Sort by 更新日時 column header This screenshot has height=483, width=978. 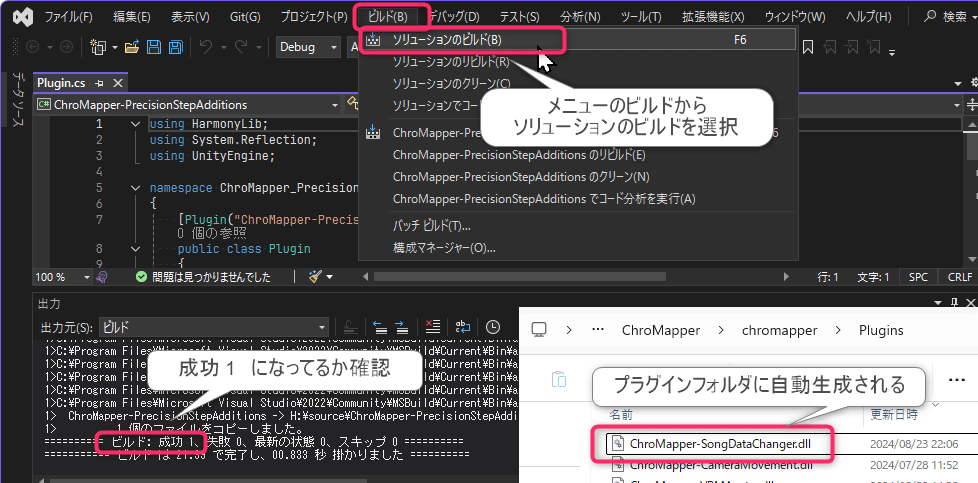[894, 414]
